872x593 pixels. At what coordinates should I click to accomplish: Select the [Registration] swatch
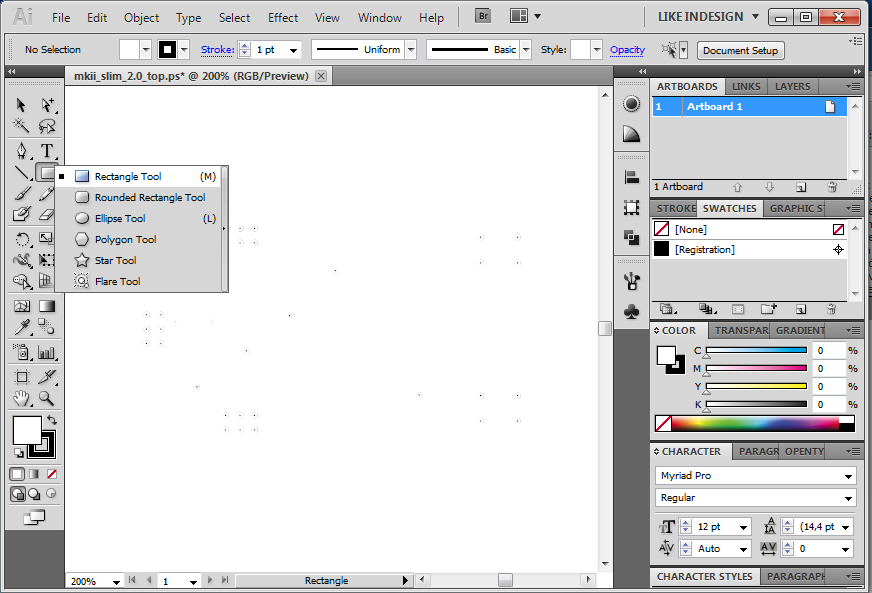749,250
